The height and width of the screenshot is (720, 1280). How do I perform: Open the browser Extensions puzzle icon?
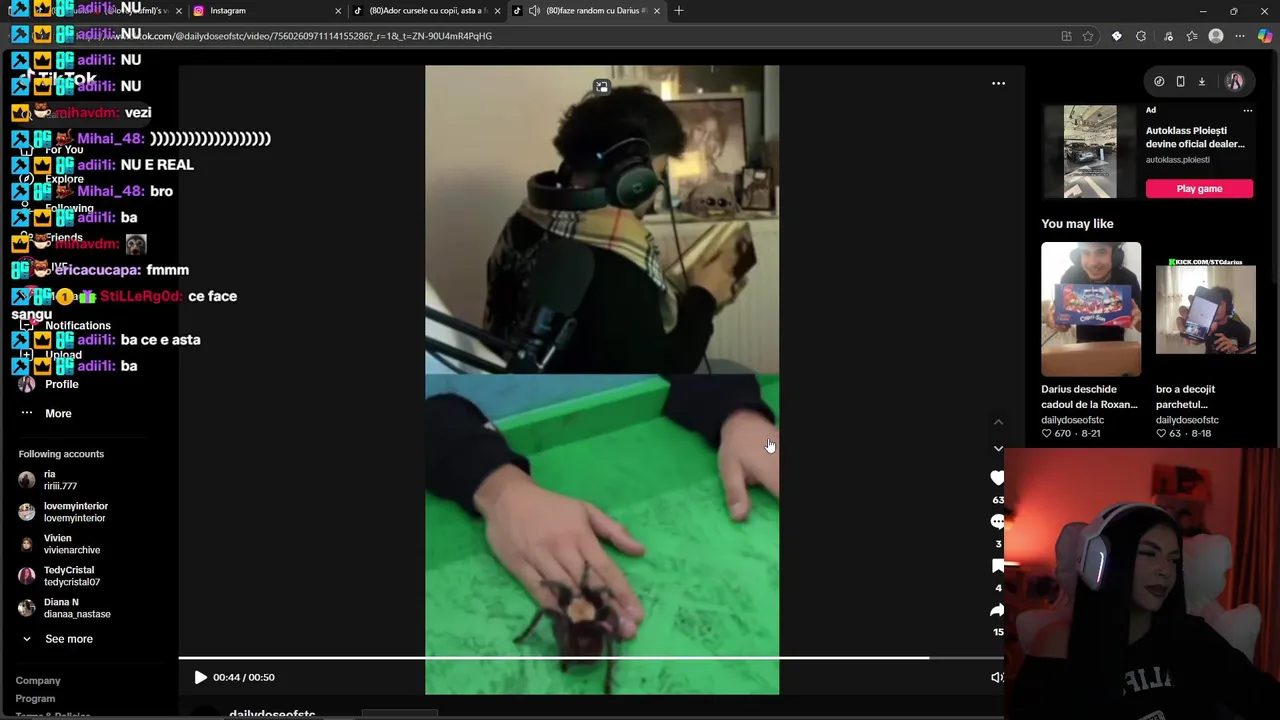tap(1141, 36)
